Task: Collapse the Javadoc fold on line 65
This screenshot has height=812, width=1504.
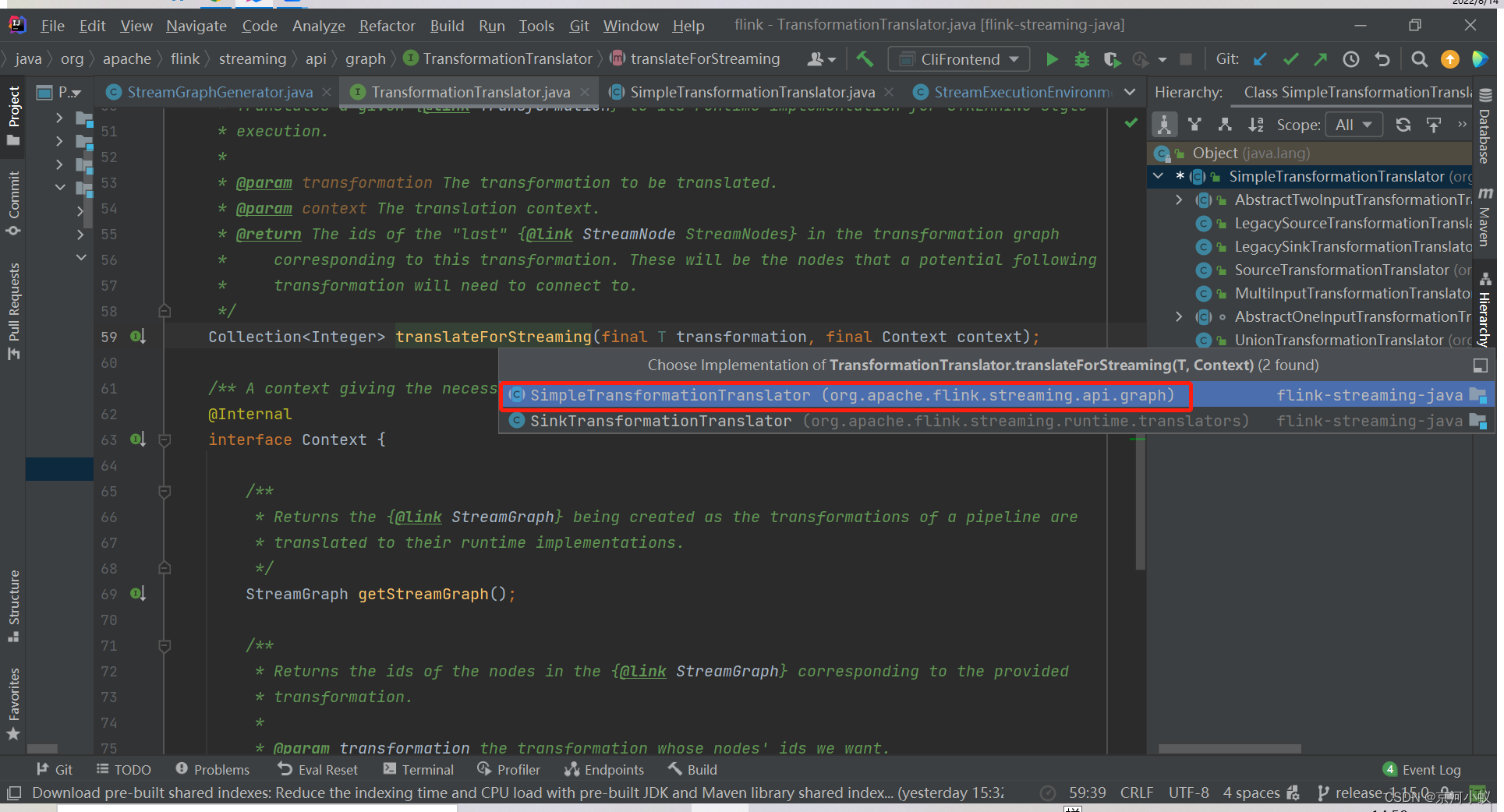Action: click(165, 491)
